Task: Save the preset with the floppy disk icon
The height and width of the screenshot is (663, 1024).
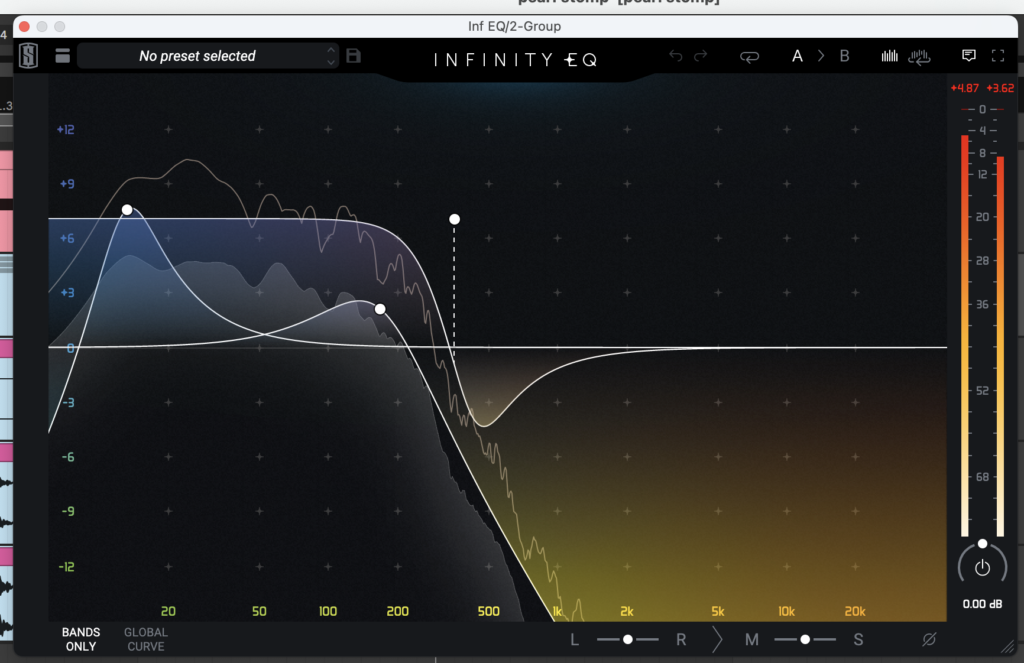Action: (353, 56)
